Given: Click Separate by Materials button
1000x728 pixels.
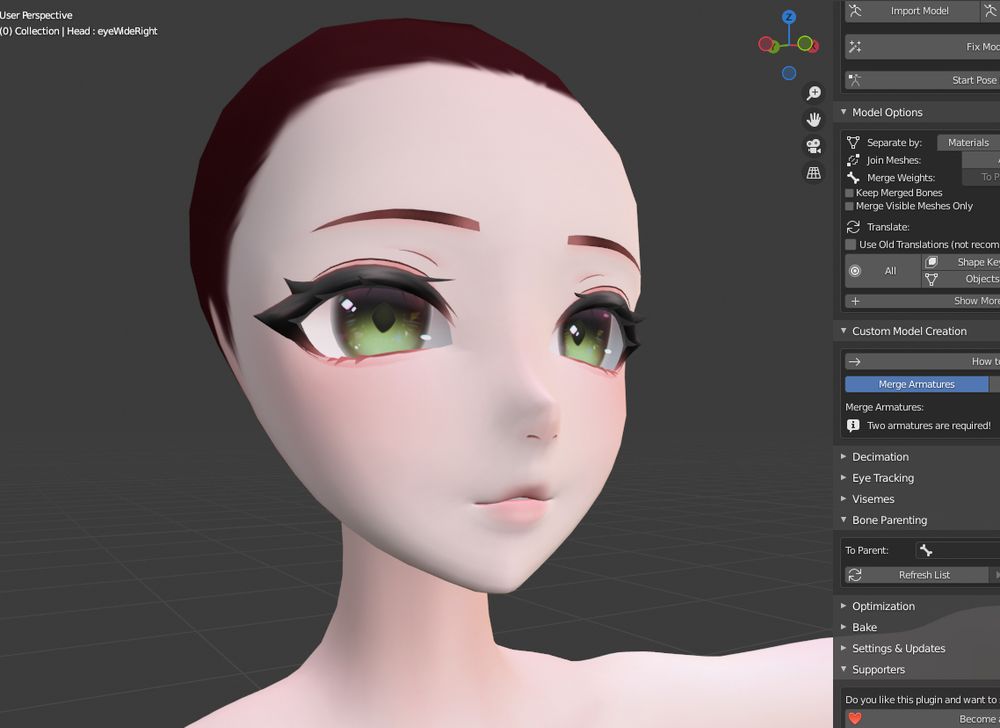Looking at the screenshot, I should click(x=968, y=143).
